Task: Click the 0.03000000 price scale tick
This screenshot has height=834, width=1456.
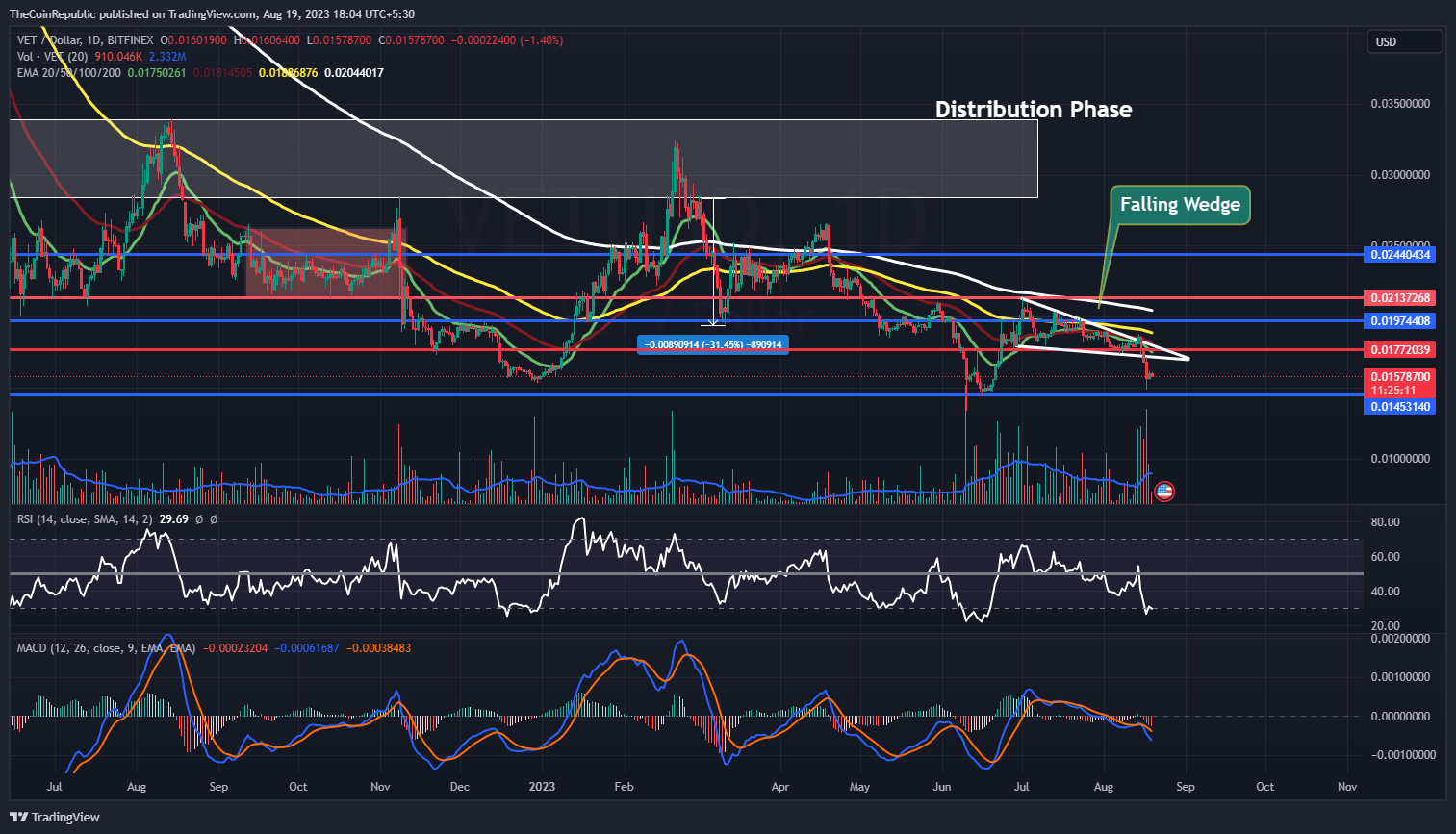Action: pos(1400,175)
